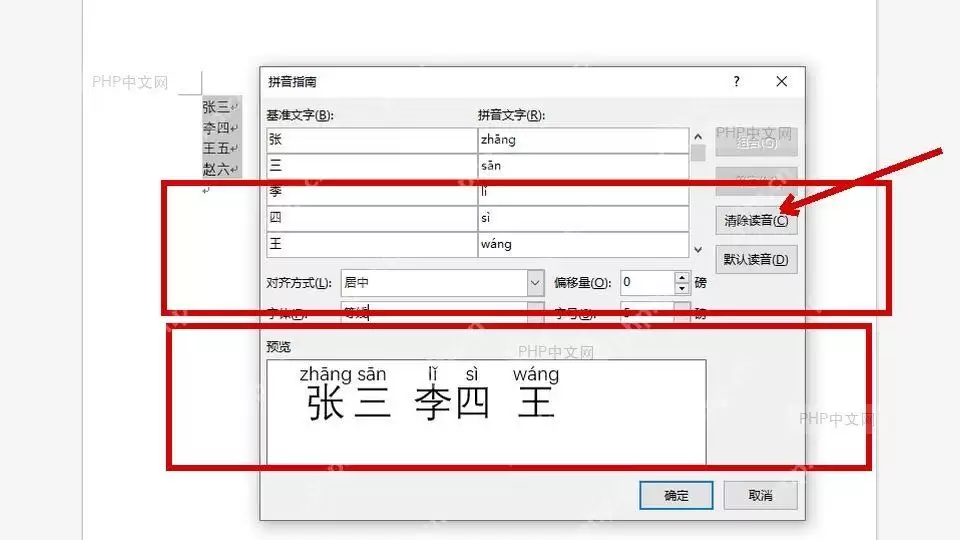960x540 pixels.
Task: Click the pinyin field lǐ
Action: [583, 192]
